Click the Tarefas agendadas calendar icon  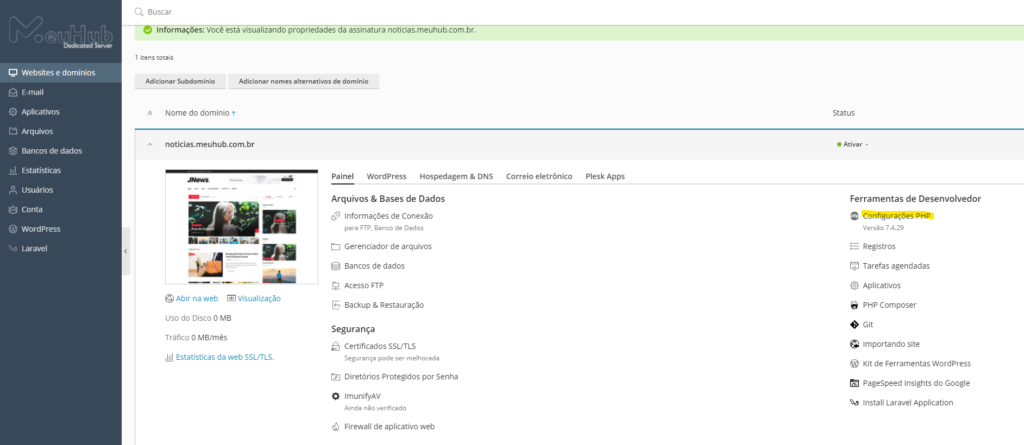tap(854, 266)
